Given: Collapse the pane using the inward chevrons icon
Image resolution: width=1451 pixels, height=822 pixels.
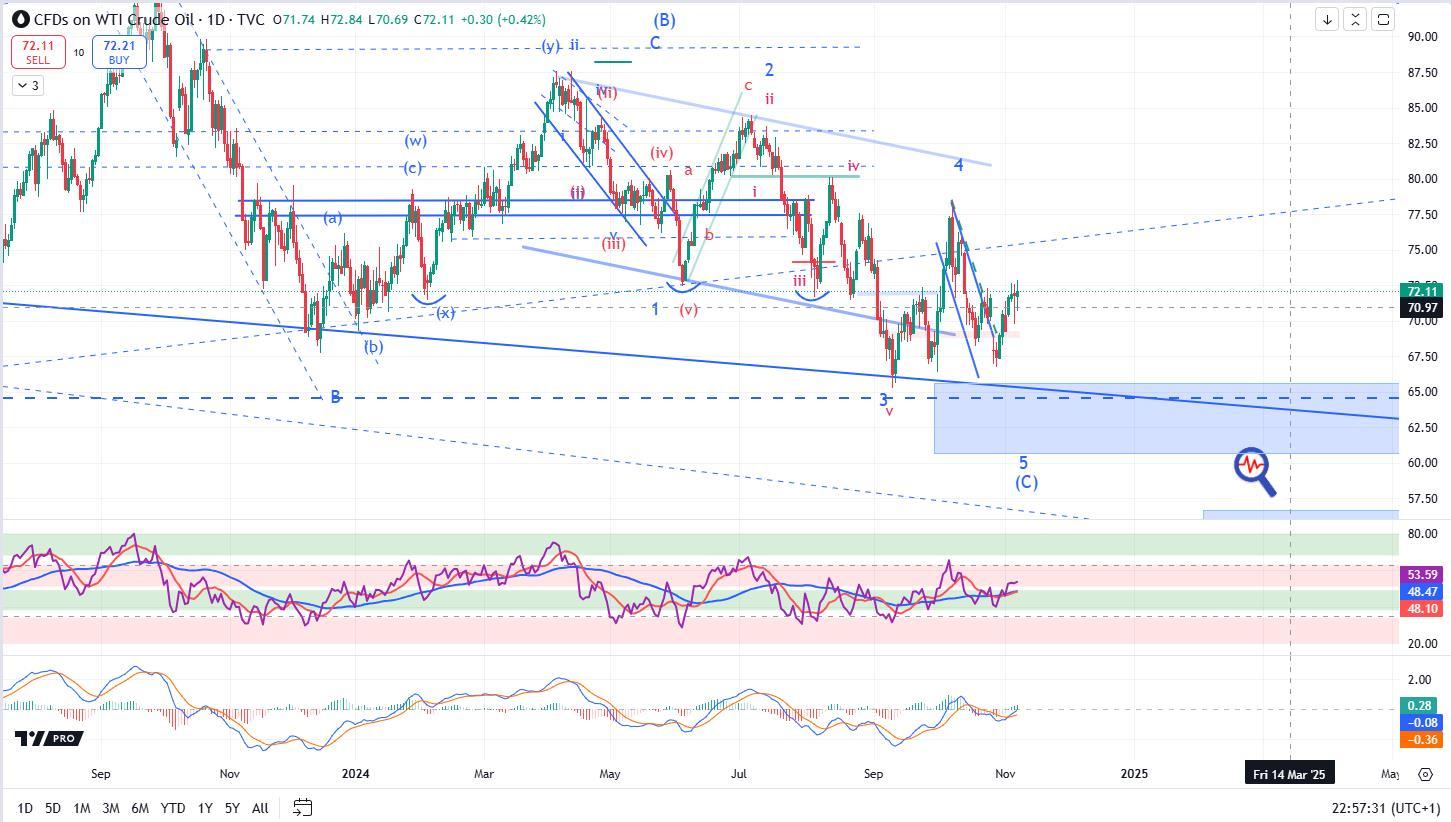Looking at the screenshot, I should (1355, 19).
